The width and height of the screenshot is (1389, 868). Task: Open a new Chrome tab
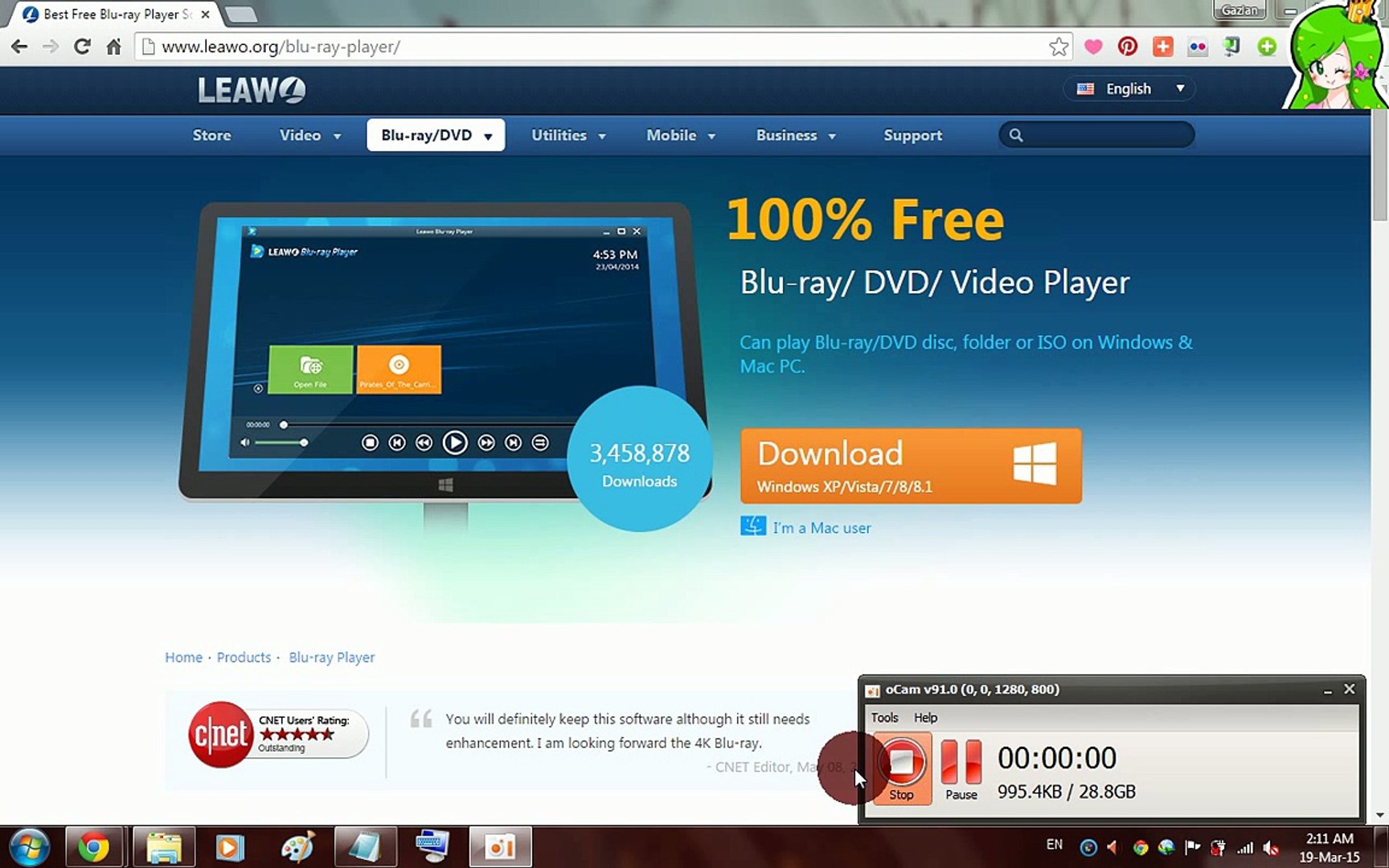[240, 14]
